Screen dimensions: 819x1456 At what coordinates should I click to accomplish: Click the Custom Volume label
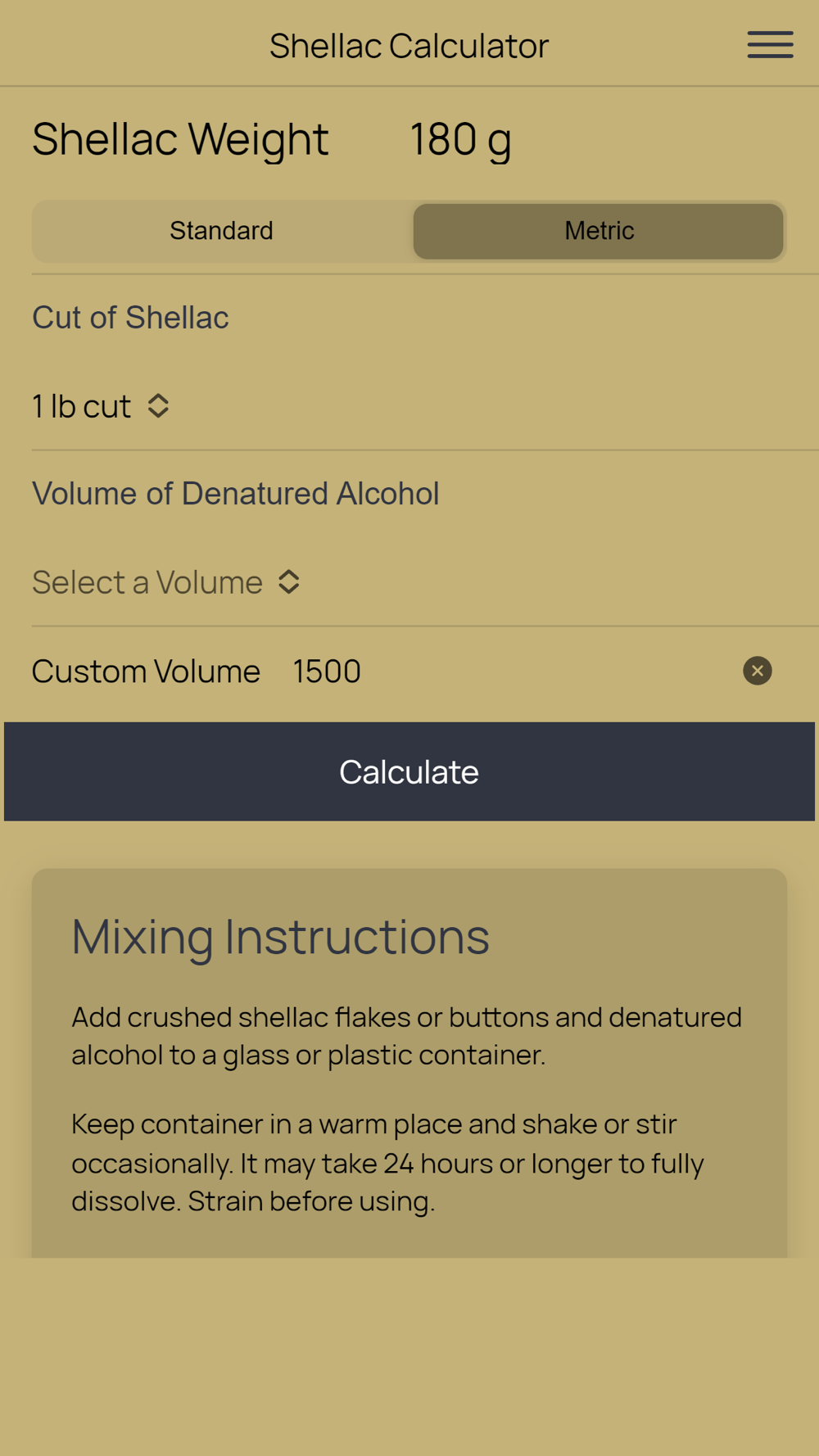click(146, 671)
